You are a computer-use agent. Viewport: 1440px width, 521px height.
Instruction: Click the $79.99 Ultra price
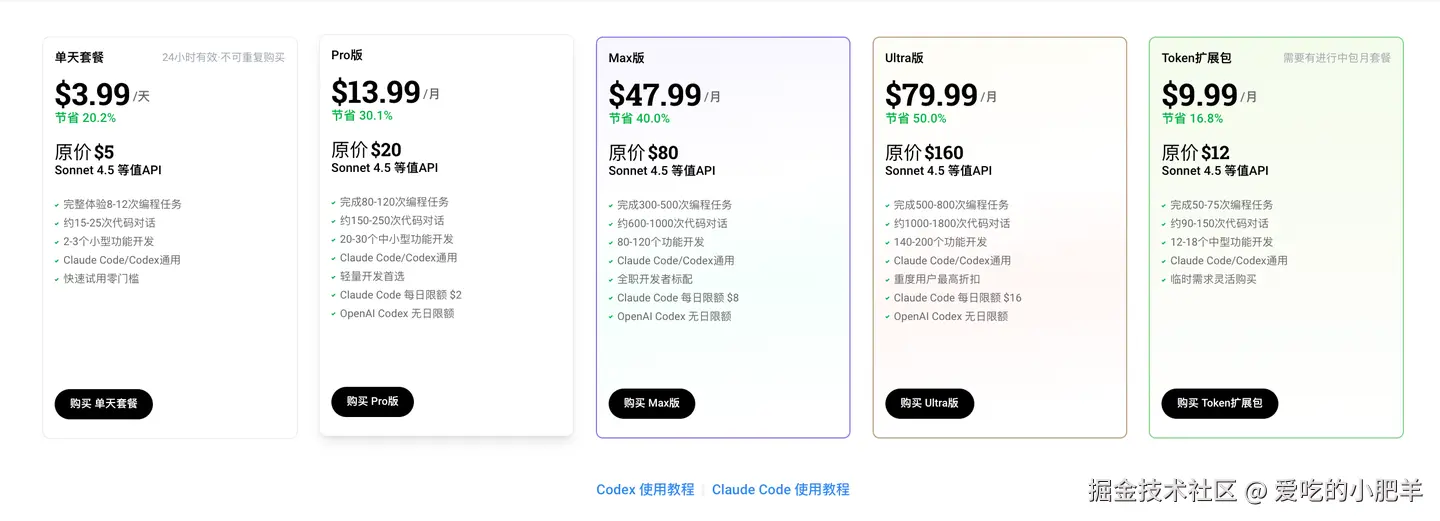[931, 95]
